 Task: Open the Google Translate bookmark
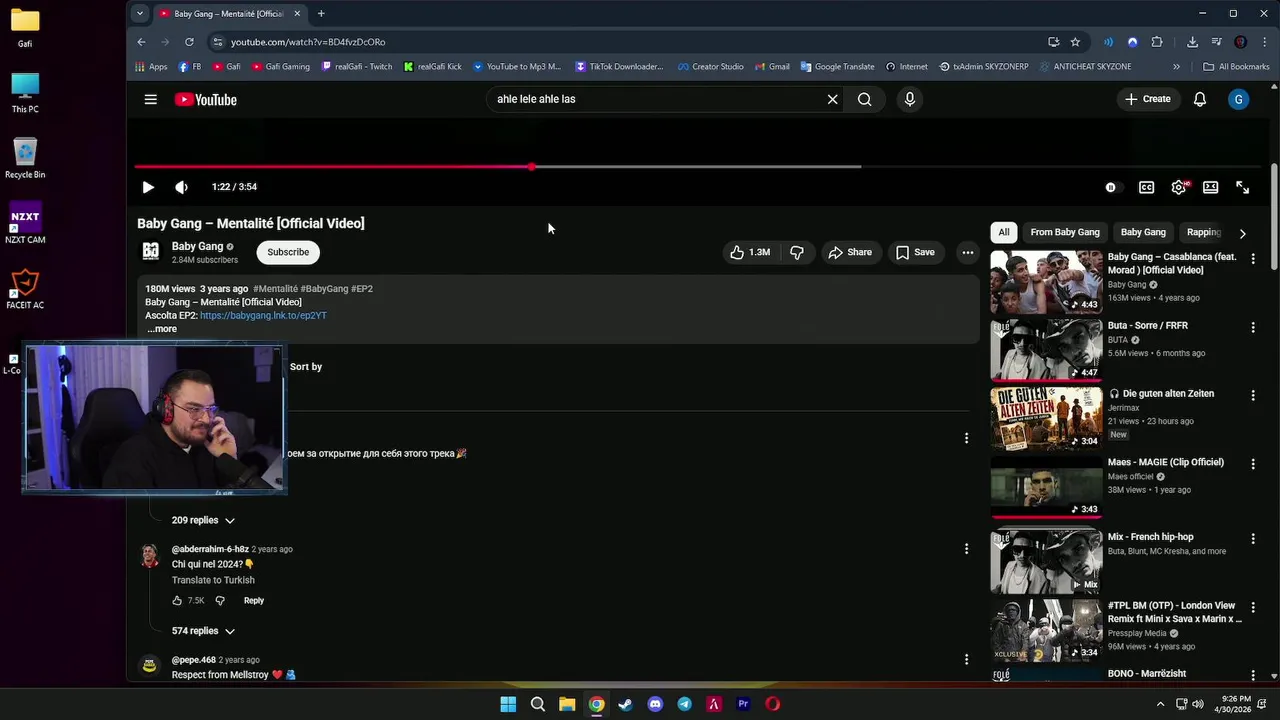(x=837, y=67)
